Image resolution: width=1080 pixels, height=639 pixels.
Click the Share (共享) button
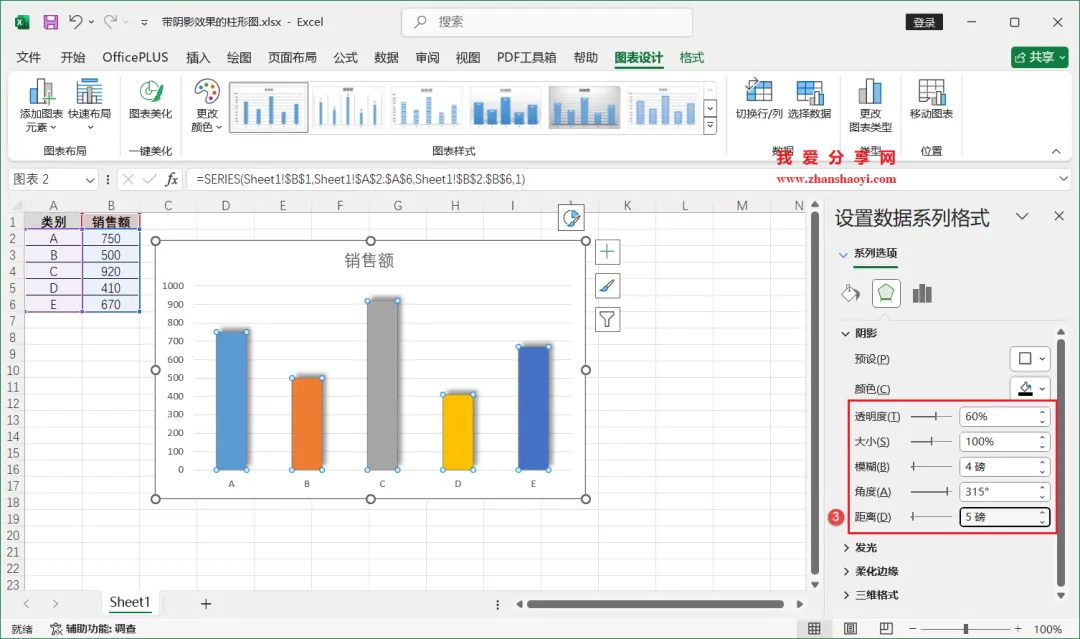point(1040,57)
